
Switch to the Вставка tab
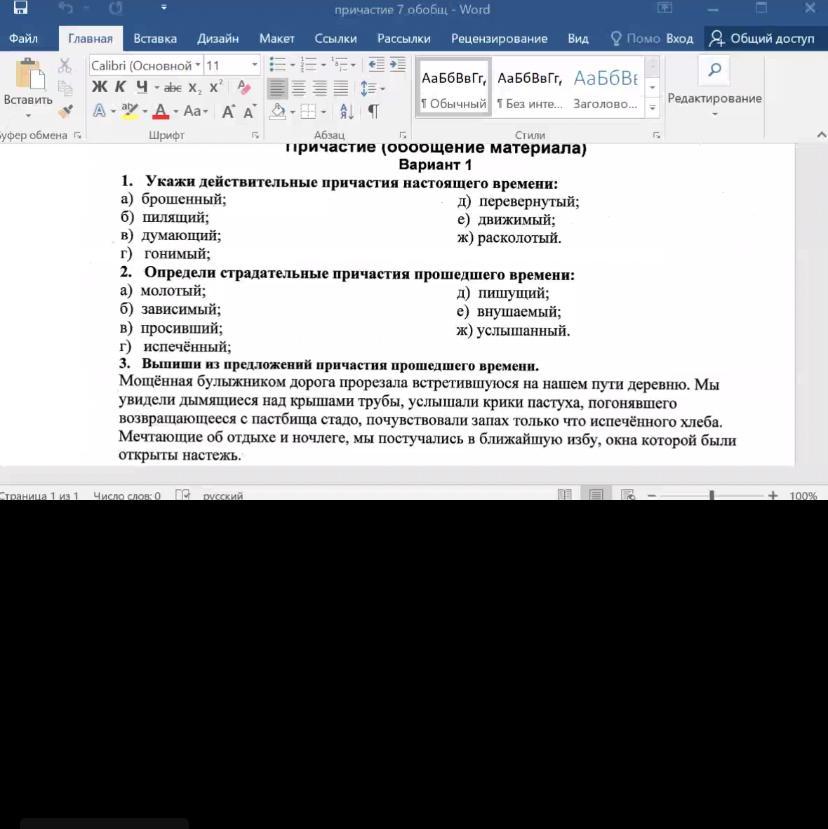point(155,39)
